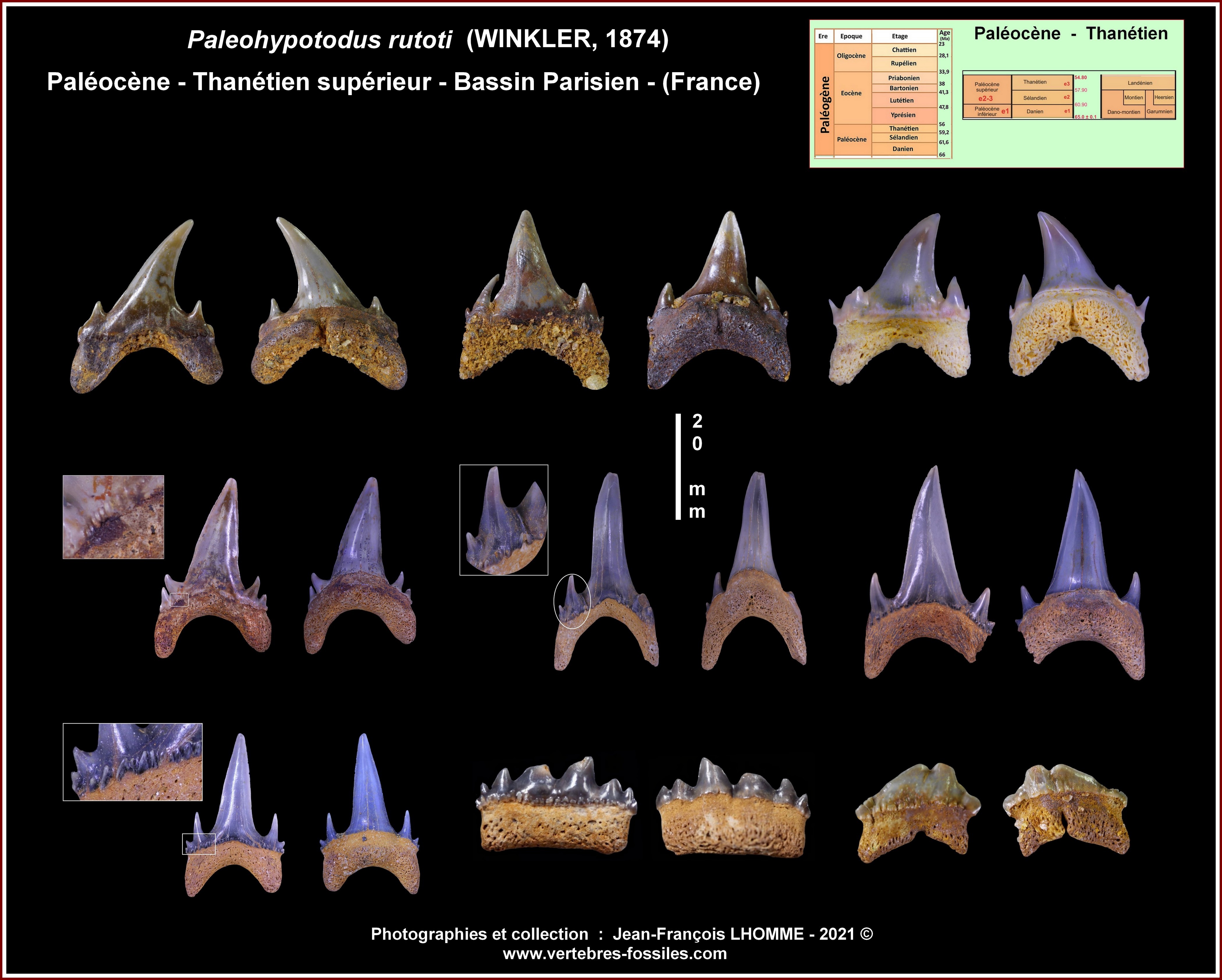
Task: Open the bottom-left magnified serration inset
Action: click(133, 762)
